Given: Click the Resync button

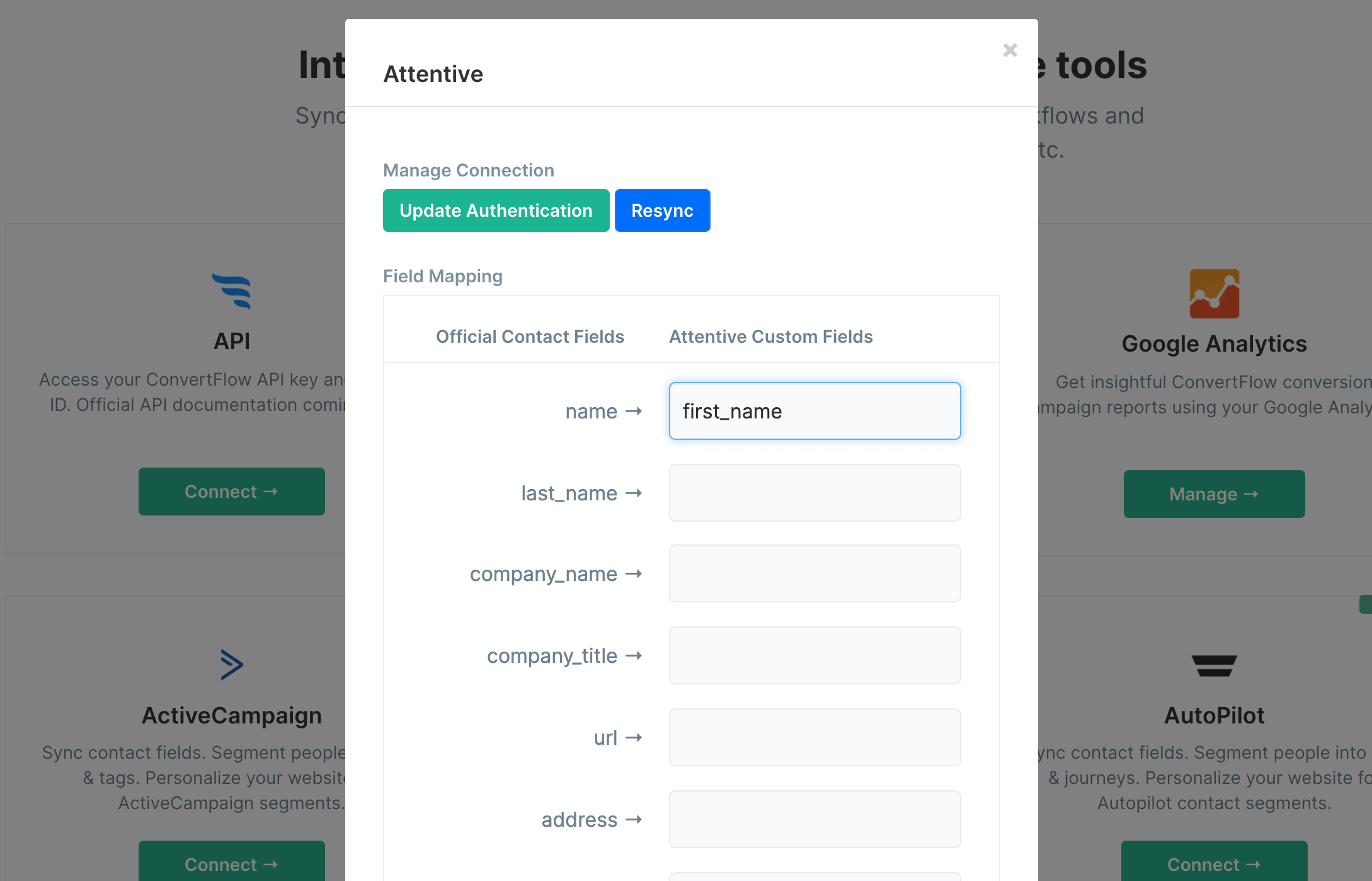Looking at the screenshot, I should (x=662, y=210).
